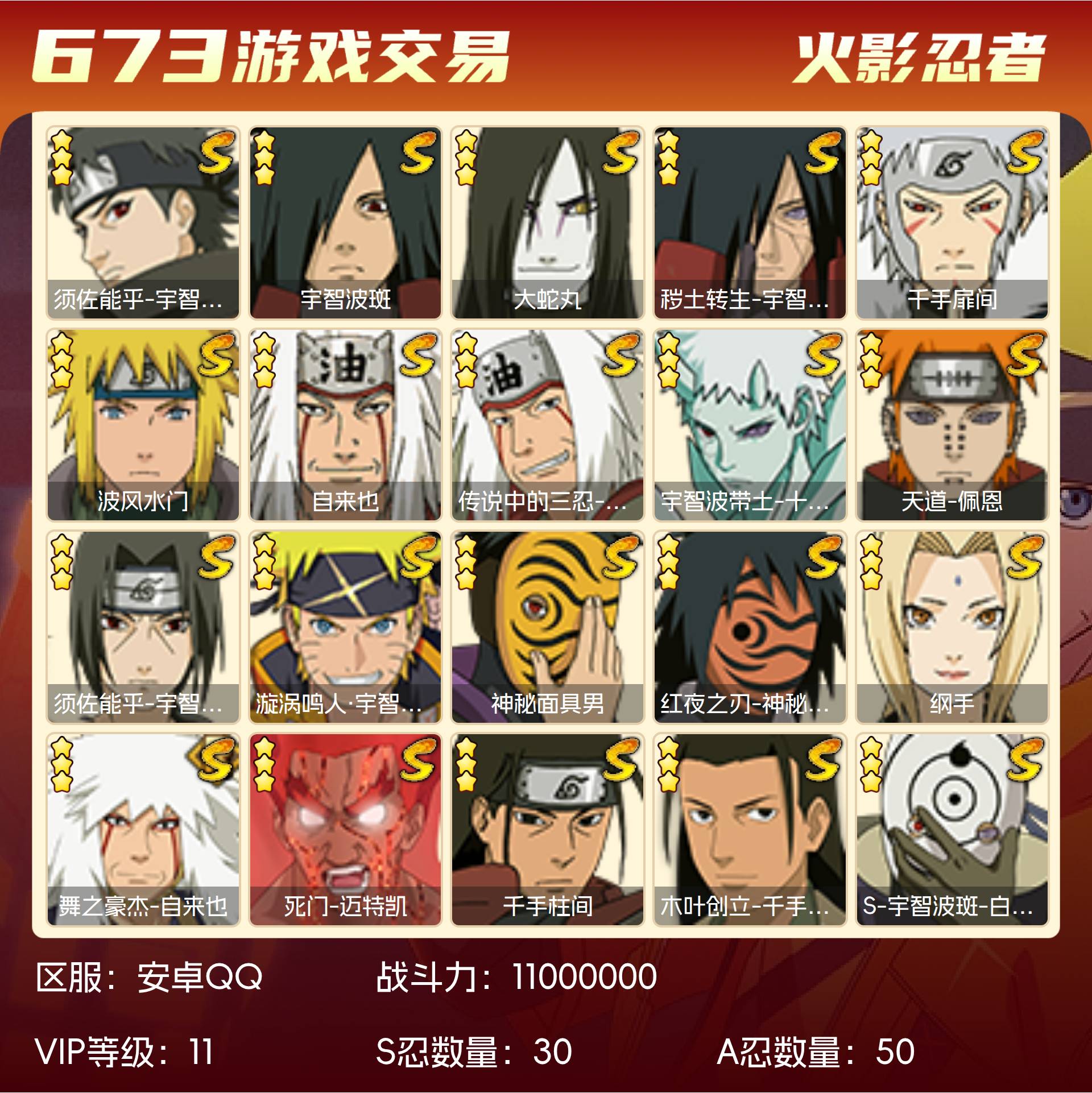Image resolution: width=1092 pixels, height=1093 pixels.
Task: Click the star icons on 天道-佩恩 card
Action: [871, 360]
